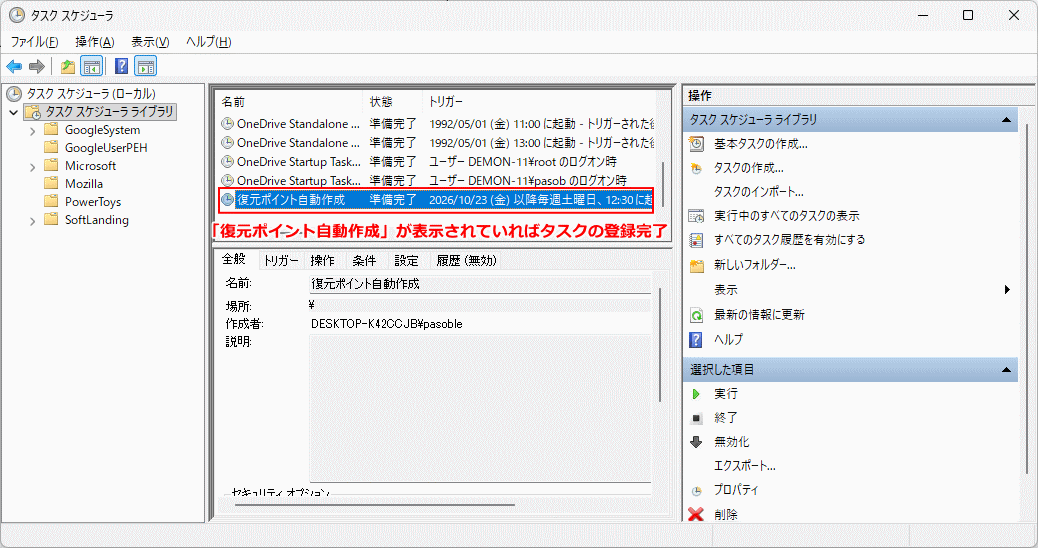This screenshot has width=1038, height=548.
Task: Click the 基本タスクの作成 icon
Action: [696, 144]
